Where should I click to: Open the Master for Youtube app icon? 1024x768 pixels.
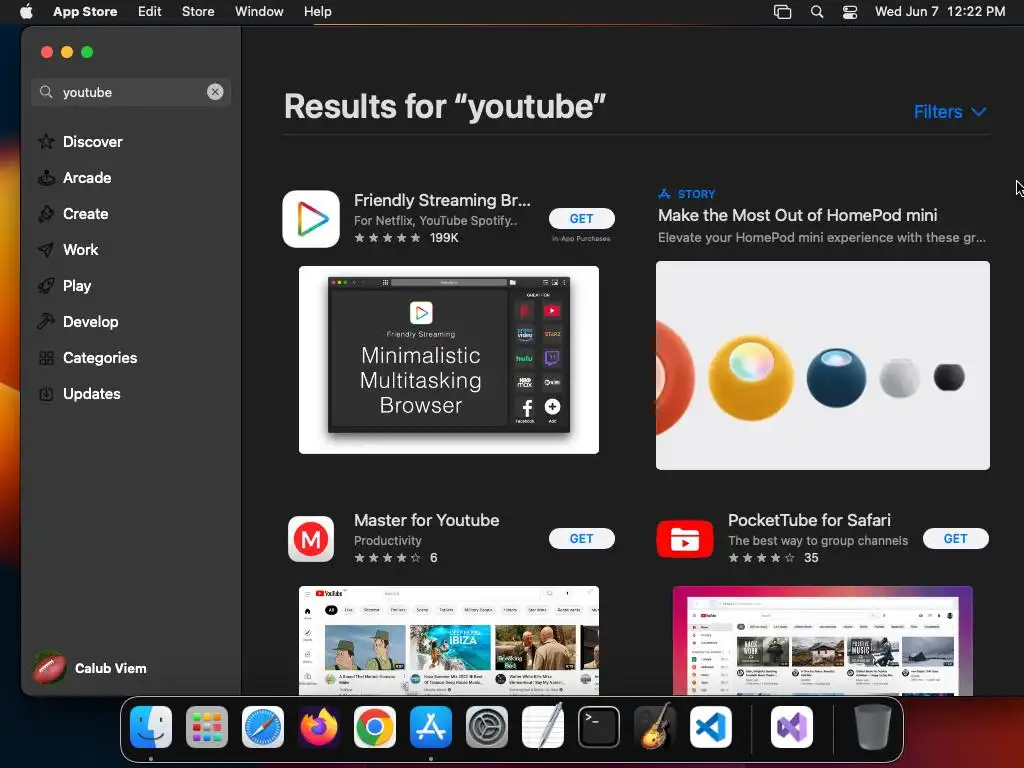tap(311, 539)
